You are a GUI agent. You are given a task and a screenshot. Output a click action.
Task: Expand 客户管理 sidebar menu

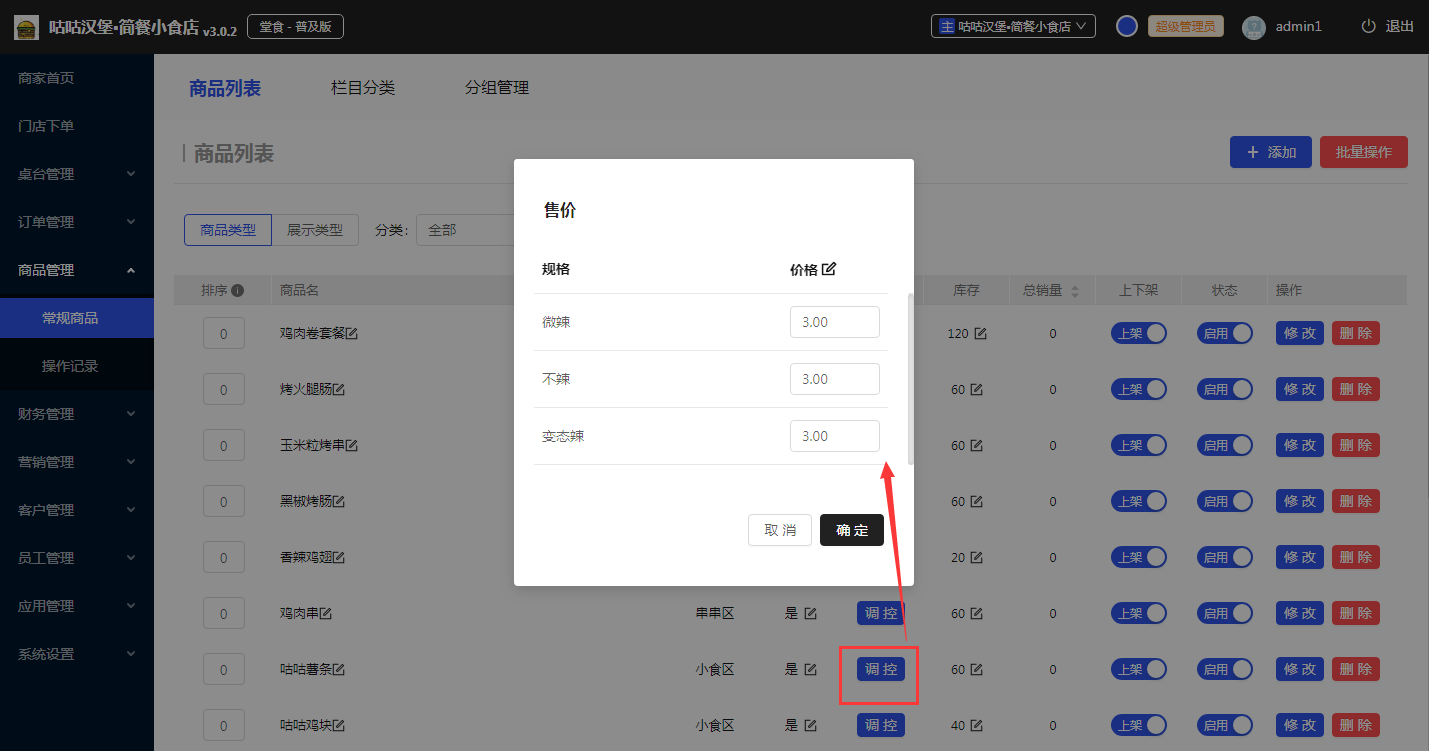[x=77, y=510]
